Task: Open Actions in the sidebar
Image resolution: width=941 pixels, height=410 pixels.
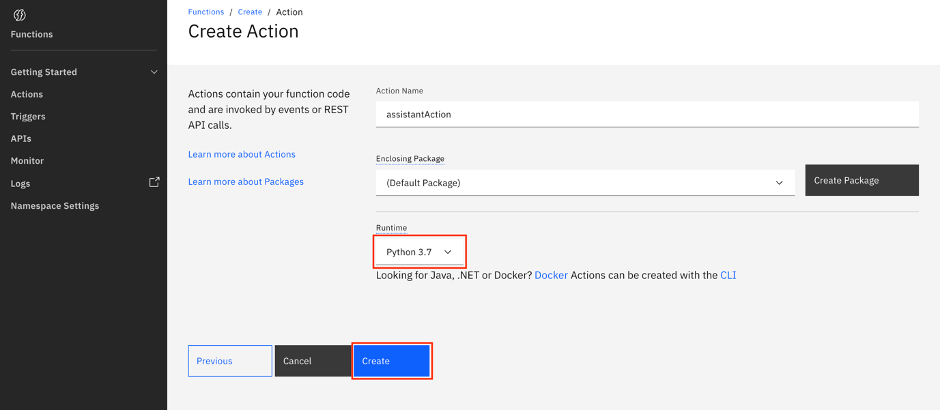Action: 27,94
